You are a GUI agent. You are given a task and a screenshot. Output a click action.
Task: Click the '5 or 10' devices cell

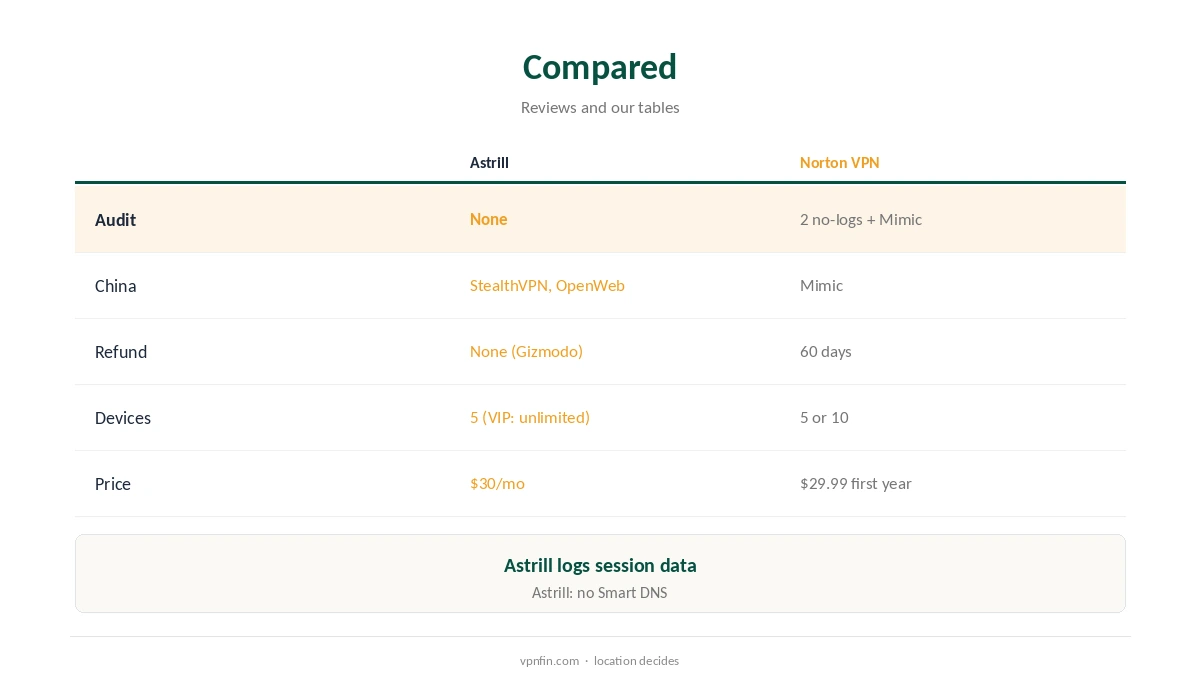824,417
